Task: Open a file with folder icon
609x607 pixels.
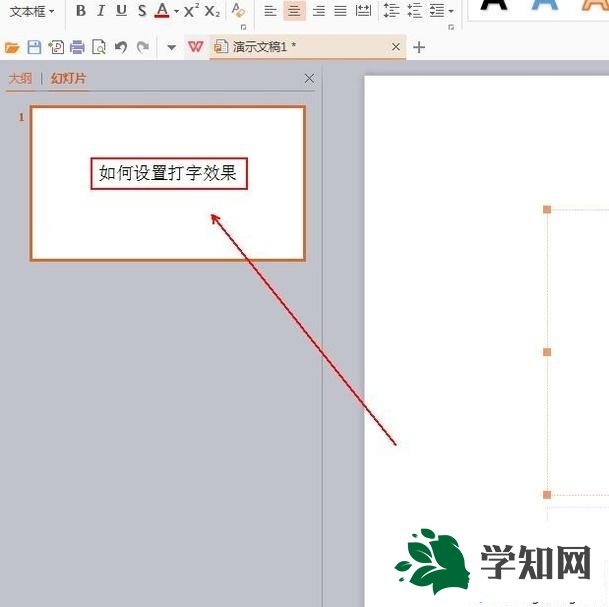Action: [12, 47]
